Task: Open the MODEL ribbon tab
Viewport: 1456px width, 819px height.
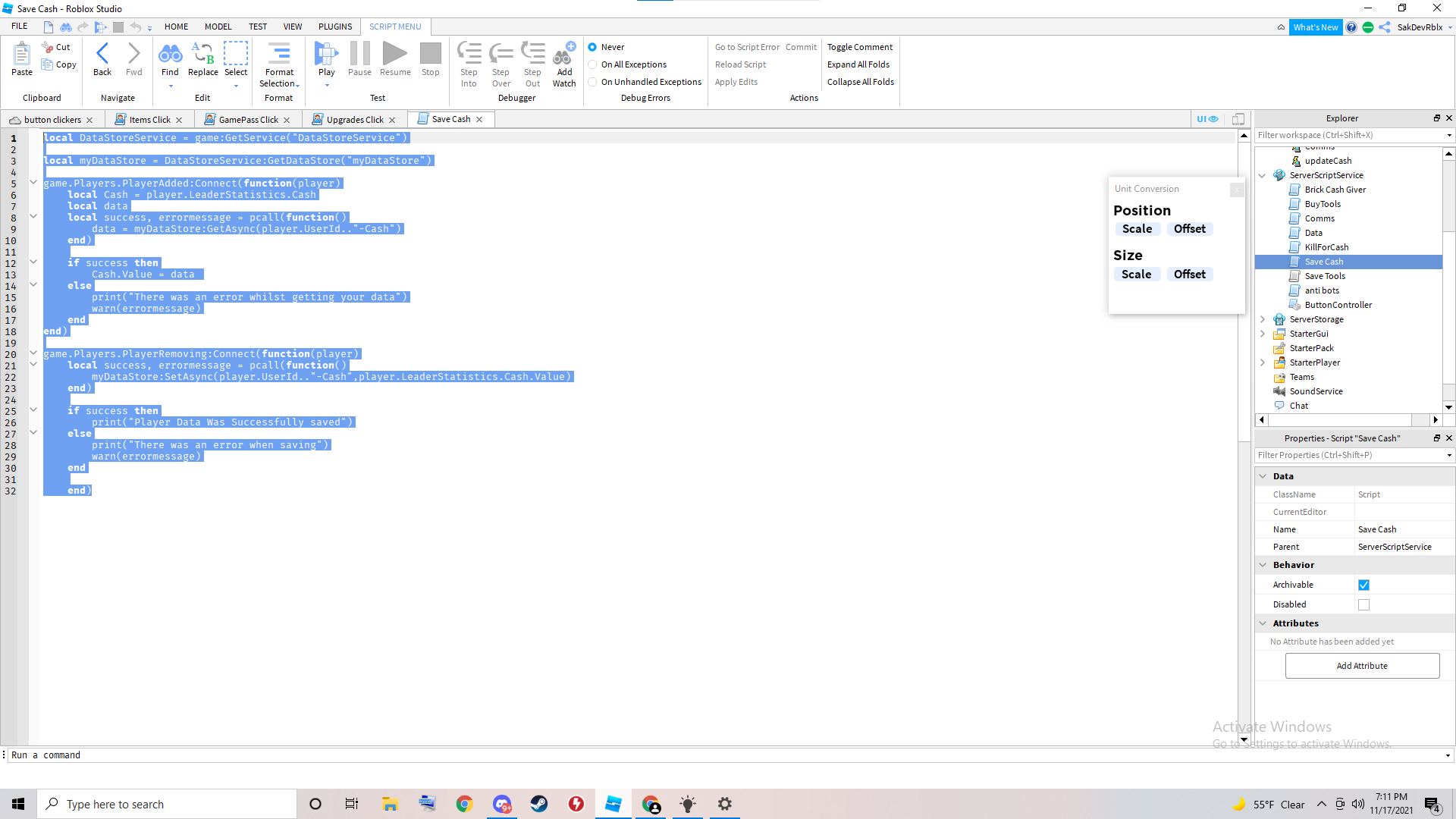Action: coord(218,27)
